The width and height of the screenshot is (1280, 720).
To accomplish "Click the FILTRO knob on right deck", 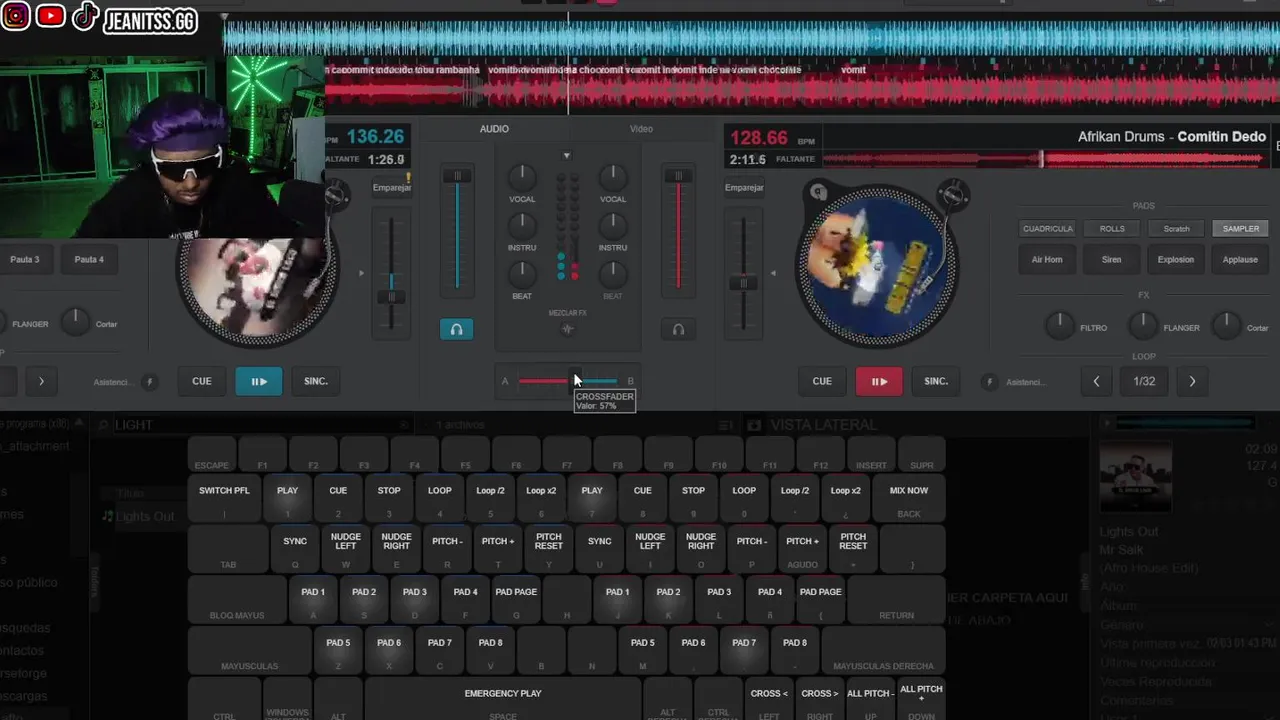I will pyautogui.click(x=1060, y=324).
